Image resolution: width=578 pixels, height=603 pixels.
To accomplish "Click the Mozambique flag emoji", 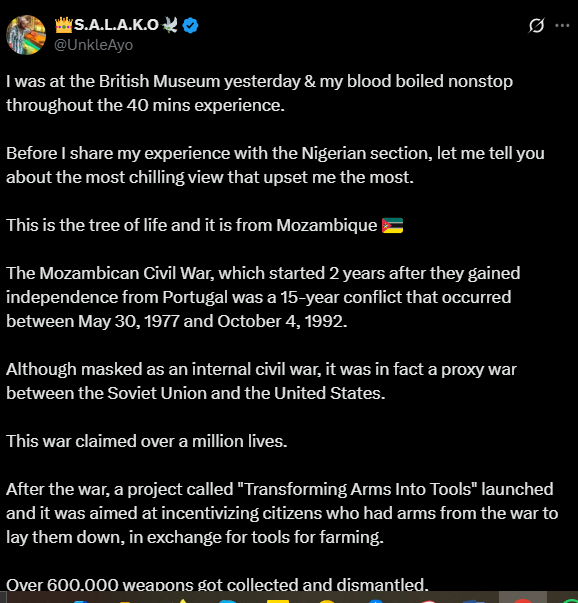I will pos(392,225).
